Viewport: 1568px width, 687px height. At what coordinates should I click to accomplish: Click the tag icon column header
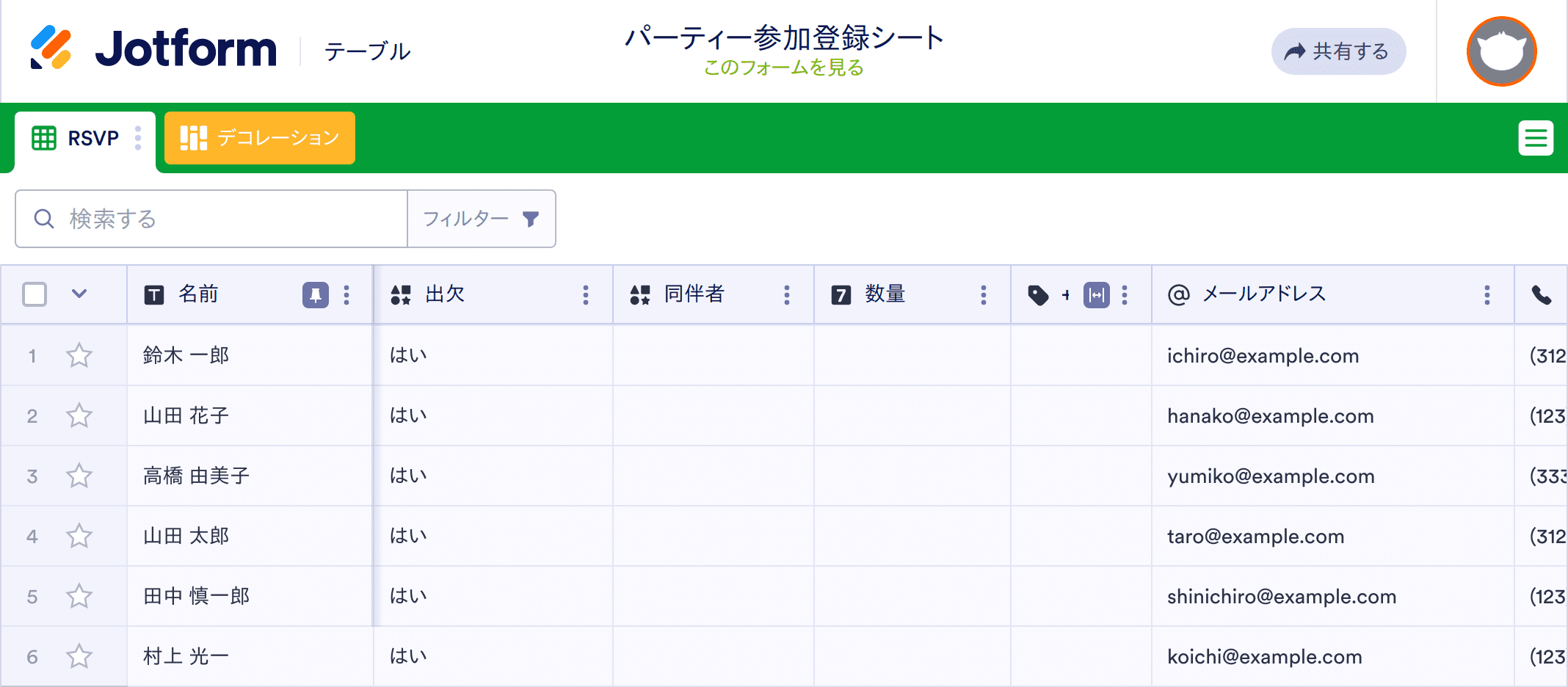tap(1038, 295)
